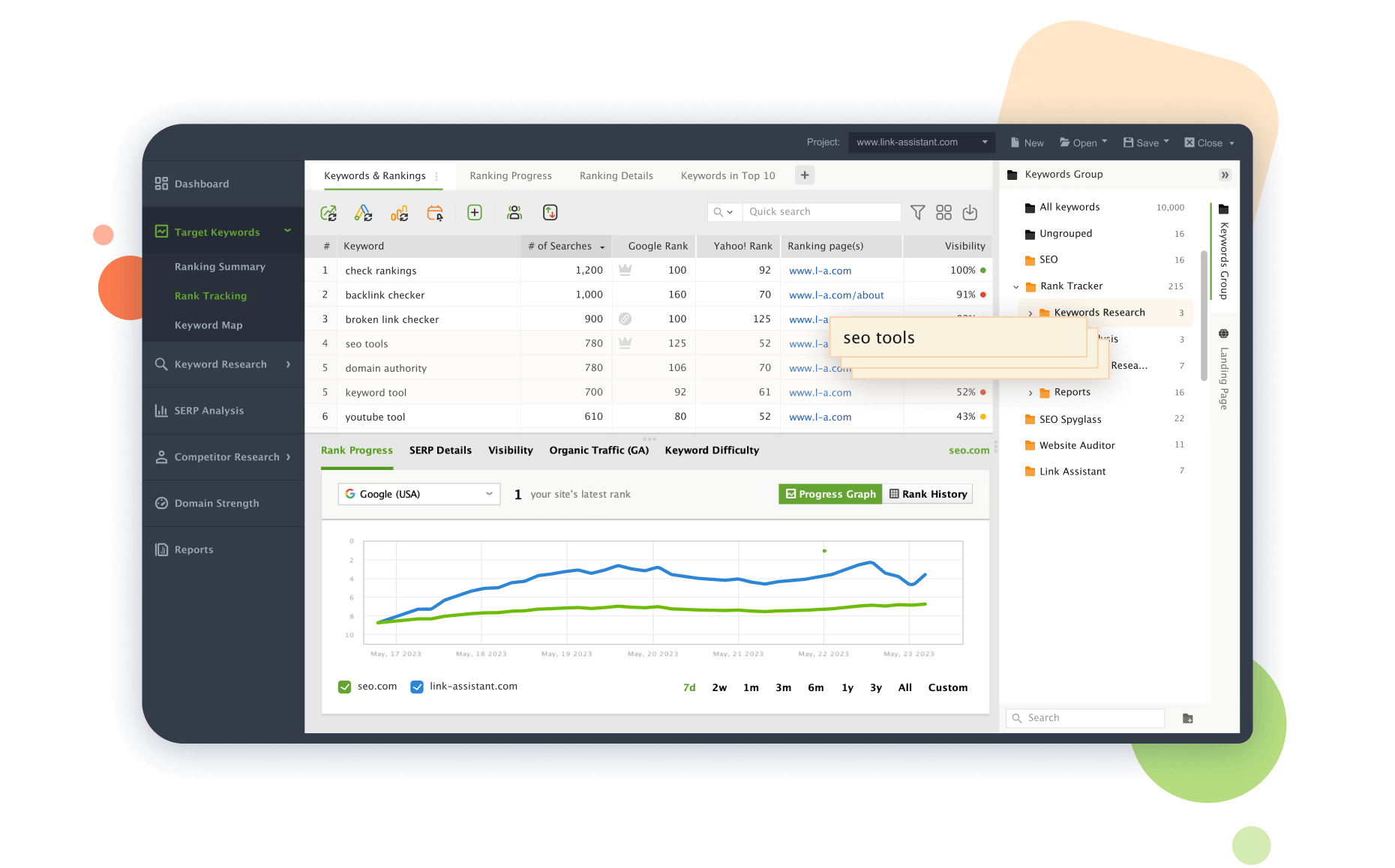Click the add folder icon
Viewport: 1395px width, 868px height.
click(1188, 718)
